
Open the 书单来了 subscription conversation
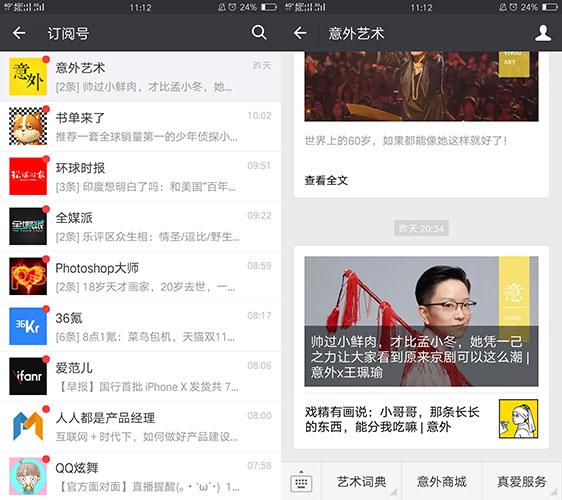140,126
